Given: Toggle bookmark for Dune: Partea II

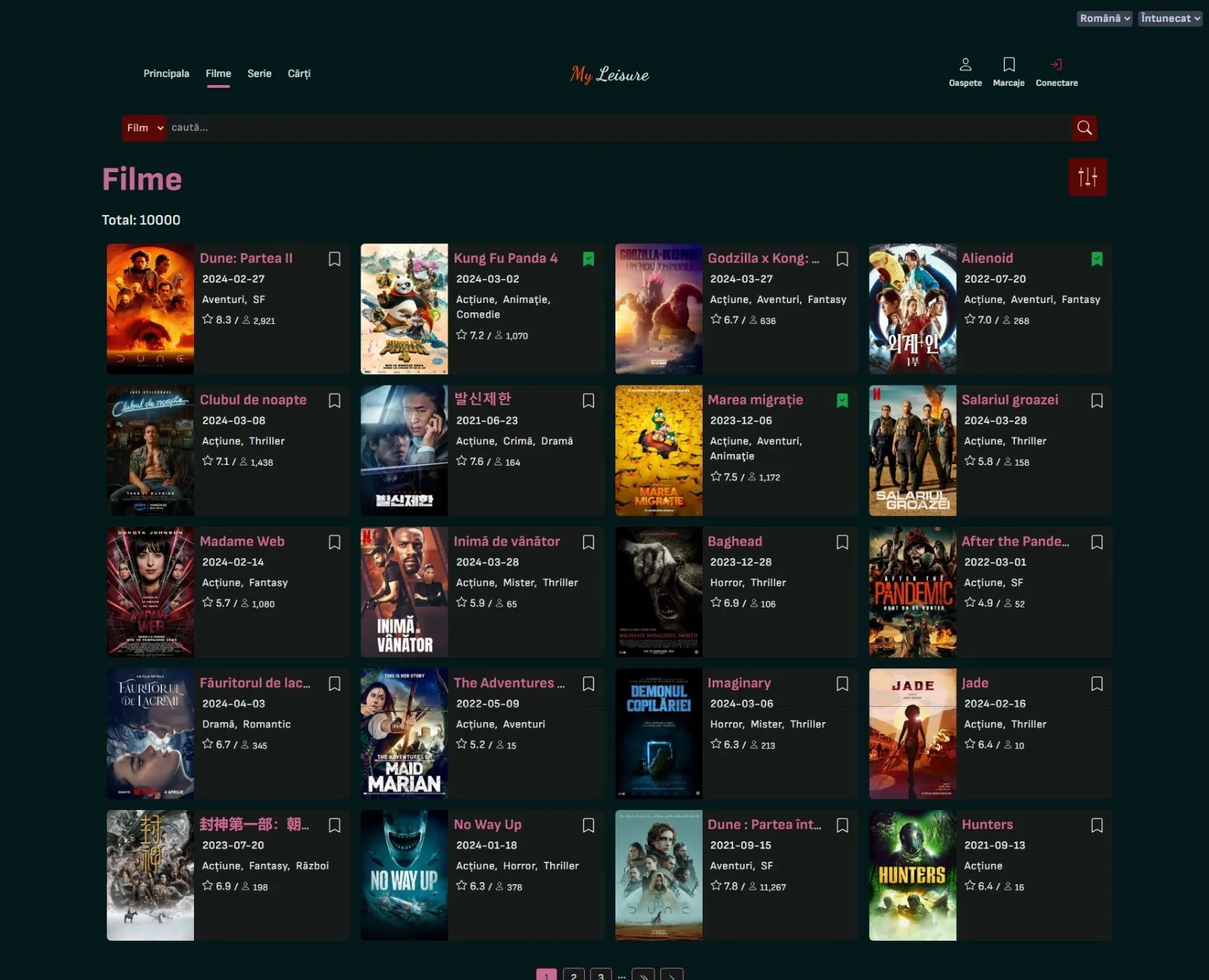Looking at the screenshot, I should 334,259.
